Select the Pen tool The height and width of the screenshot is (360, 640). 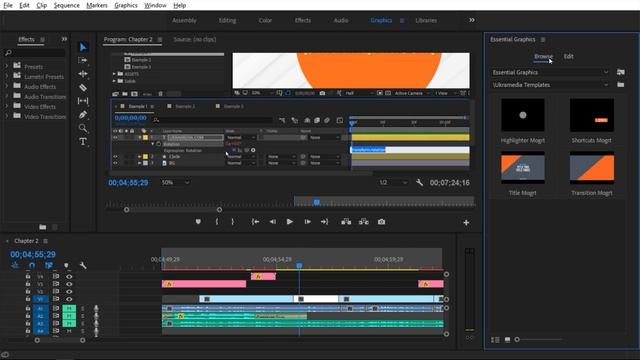tap(83, 115)
